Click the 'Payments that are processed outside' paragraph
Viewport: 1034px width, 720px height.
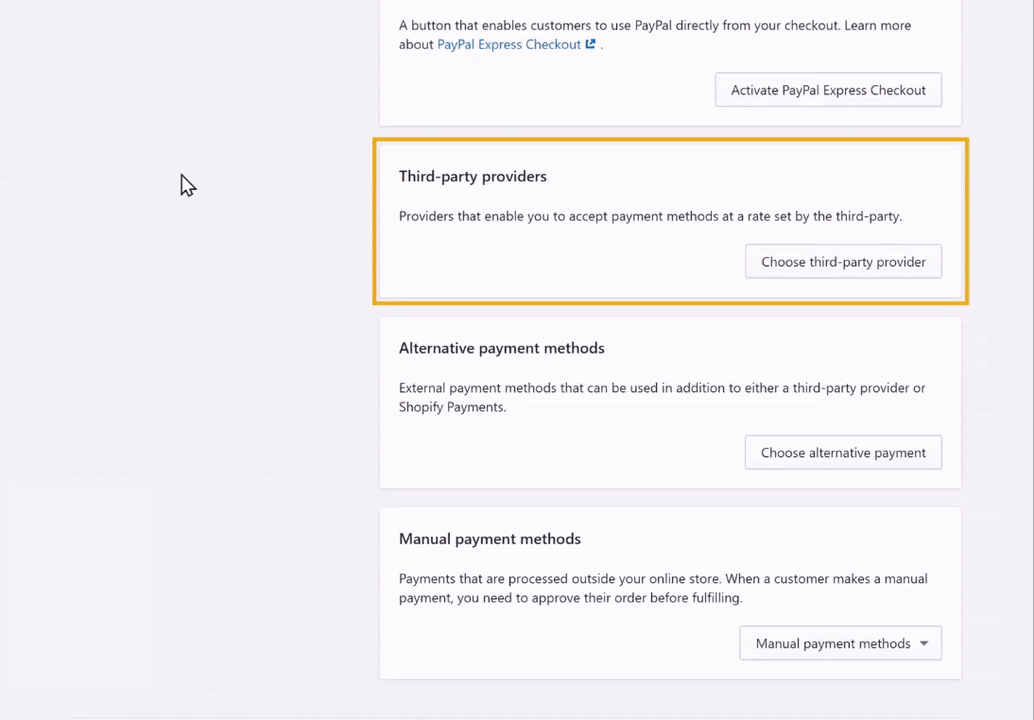pyautogui.click(x=663, y=588)
